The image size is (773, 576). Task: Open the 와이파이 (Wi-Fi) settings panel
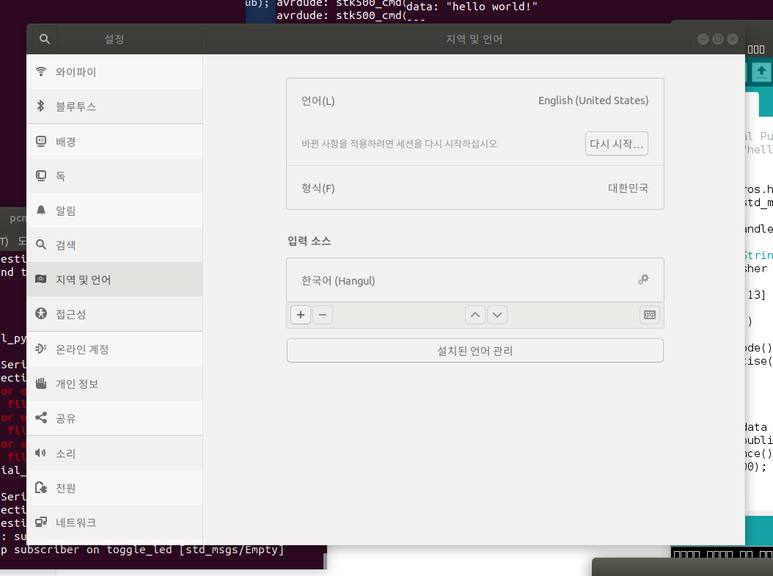click(114, 72)
